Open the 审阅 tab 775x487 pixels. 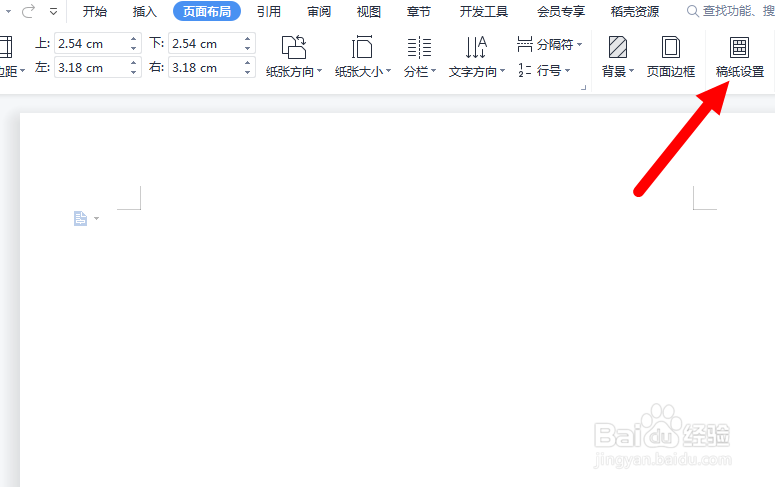tap(319, 11)
